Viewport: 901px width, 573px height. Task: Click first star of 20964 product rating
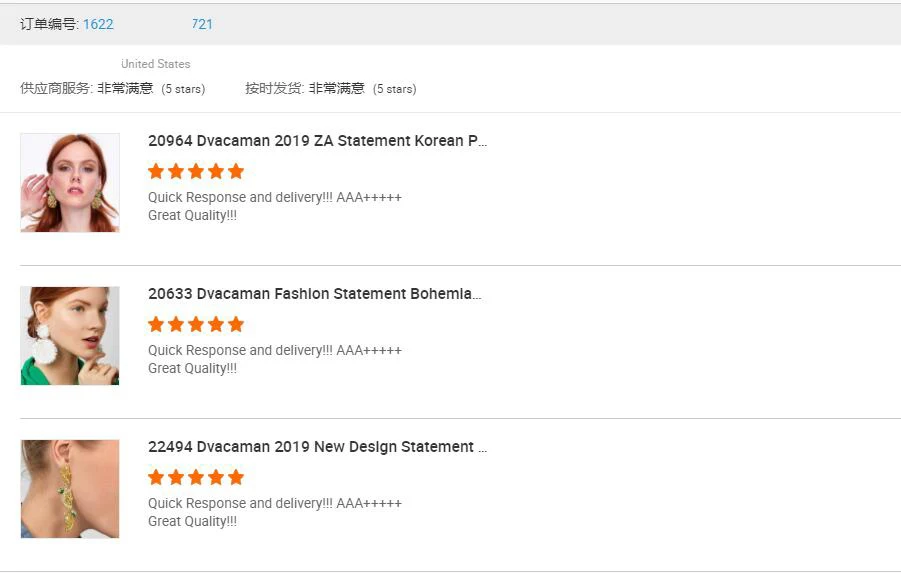(x=156, y=171)
